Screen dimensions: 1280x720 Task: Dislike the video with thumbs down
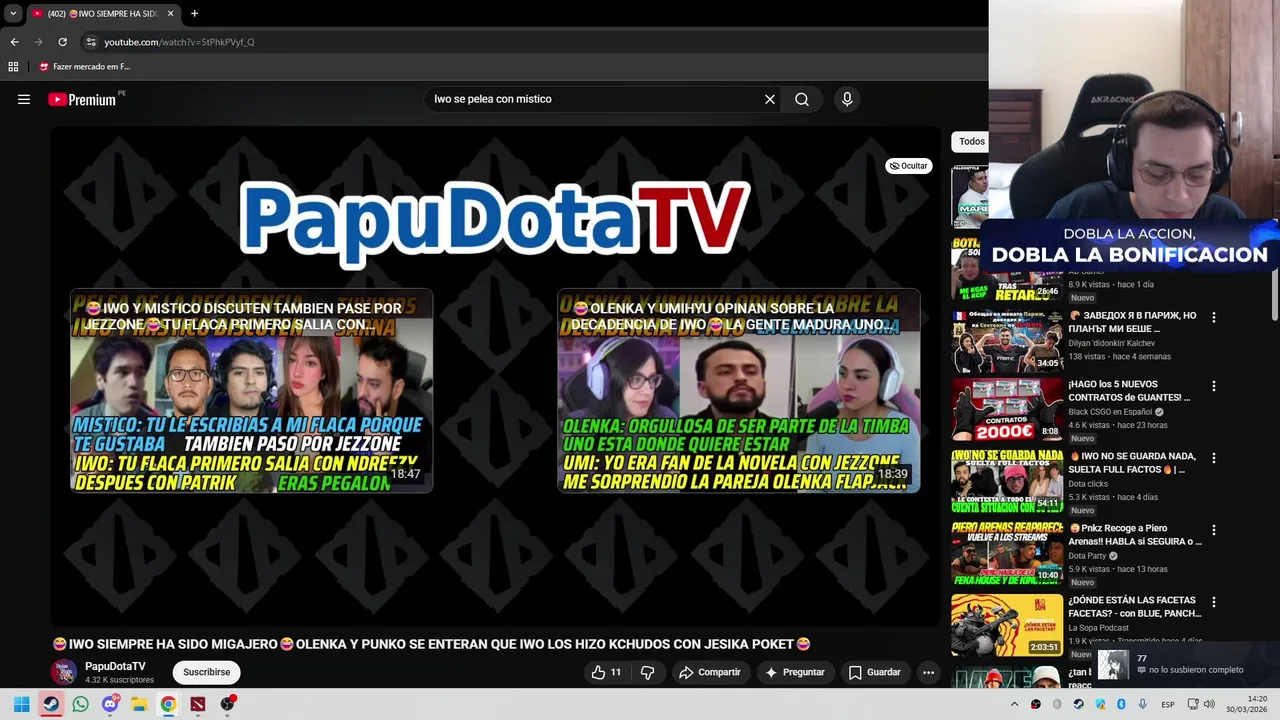tap(647, 672)
